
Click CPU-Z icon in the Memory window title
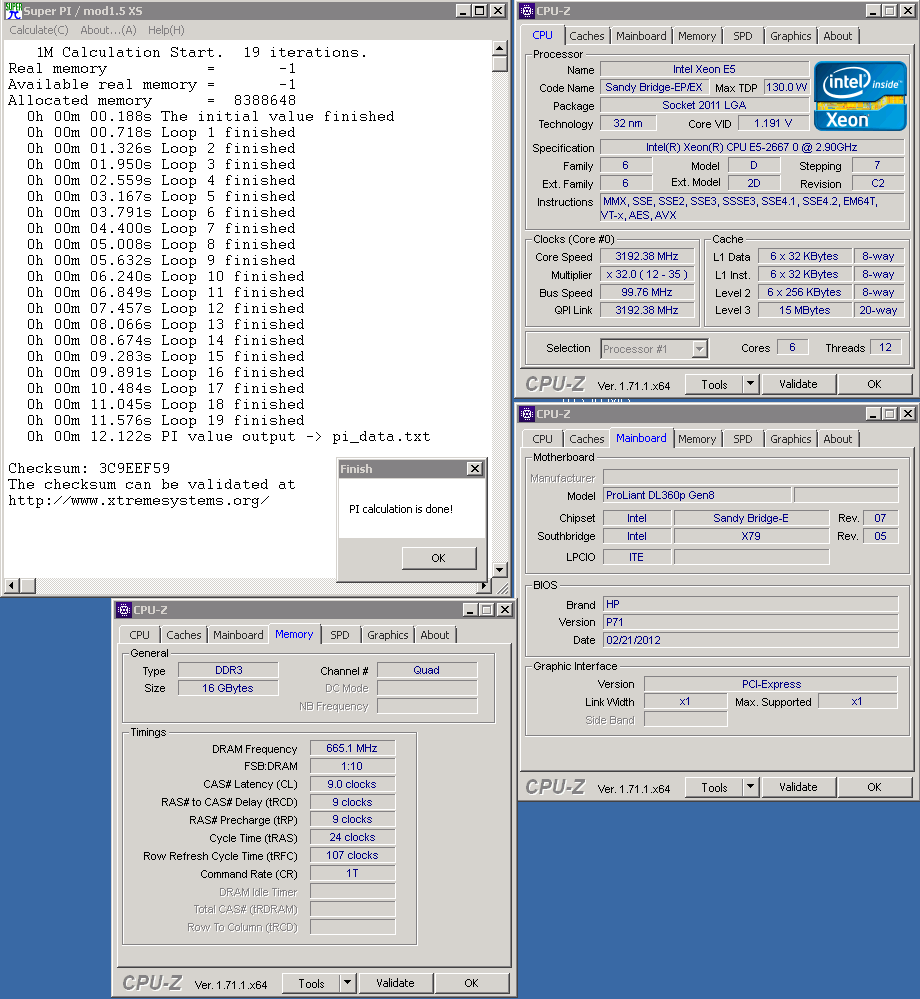pyautogui.click(x=124, y=610)
